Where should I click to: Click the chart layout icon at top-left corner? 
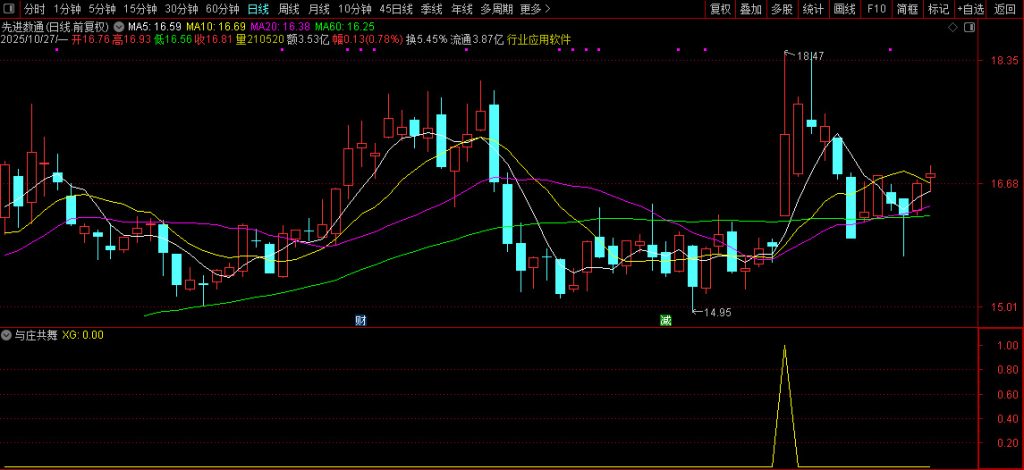pyautogui.click(x=9, y=9)
